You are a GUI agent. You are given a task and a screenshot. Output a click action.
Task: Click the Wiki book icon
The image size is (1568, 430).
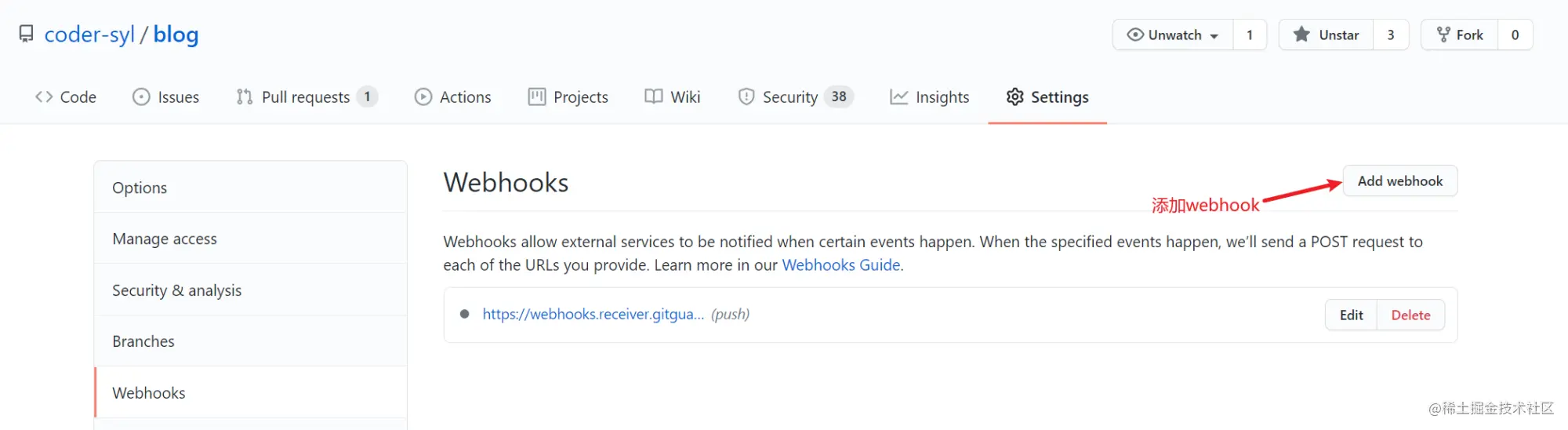click(x=654, y=97)
